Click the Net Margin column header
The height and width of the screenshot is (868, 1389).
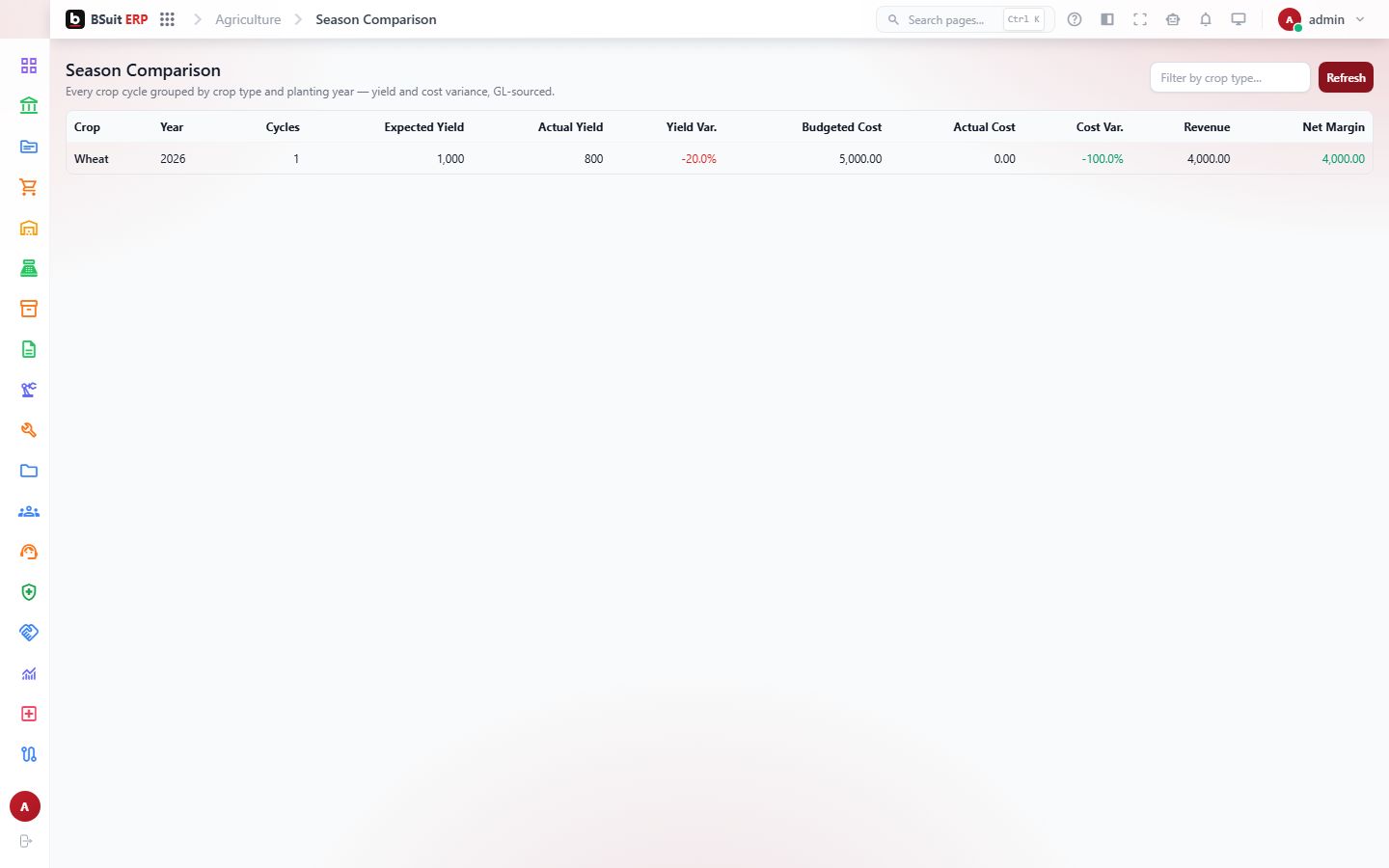pos(1334,127)
